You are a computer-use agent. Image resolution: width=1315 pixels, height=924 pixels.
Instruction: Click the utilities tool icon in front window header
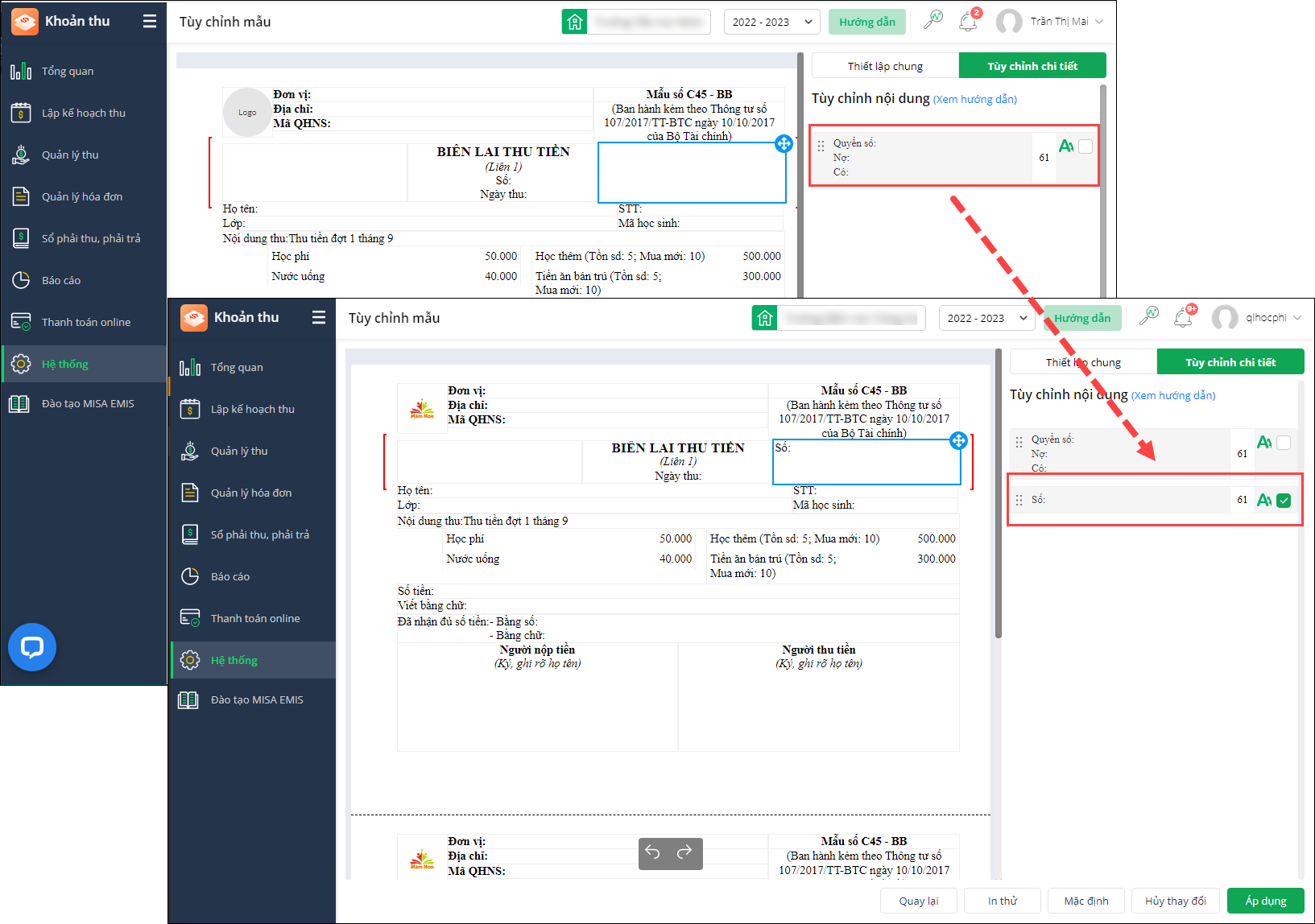pos(1149,316)
